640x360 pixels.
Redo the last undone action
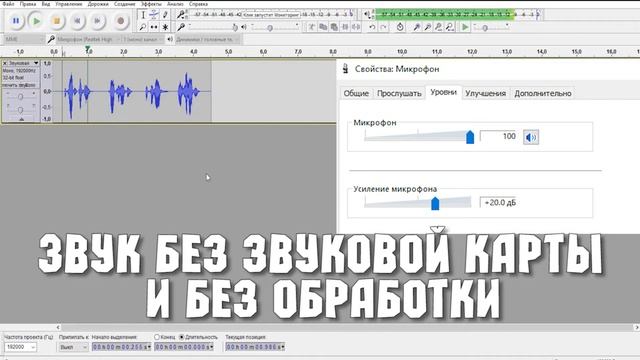click(x=383, y=27)
